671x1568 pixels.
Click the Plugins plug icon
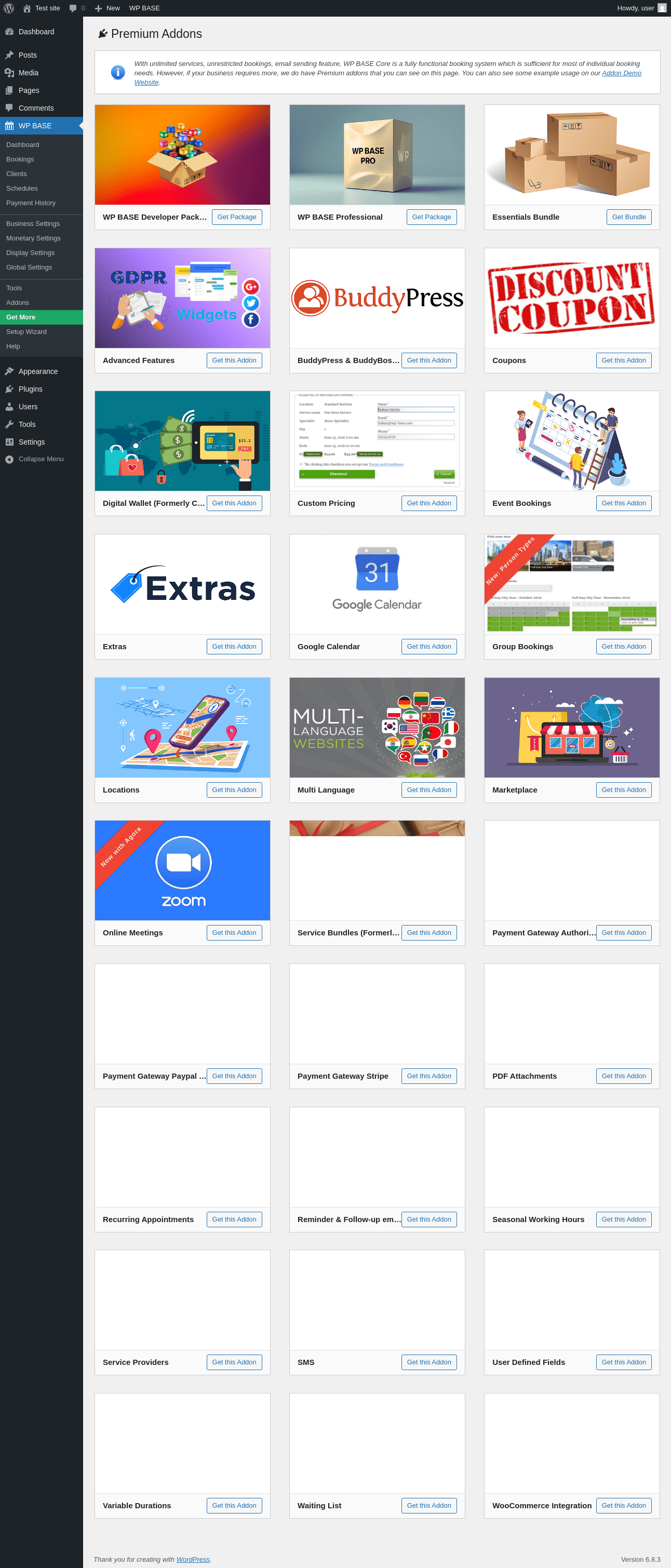[x=9, y=389]
